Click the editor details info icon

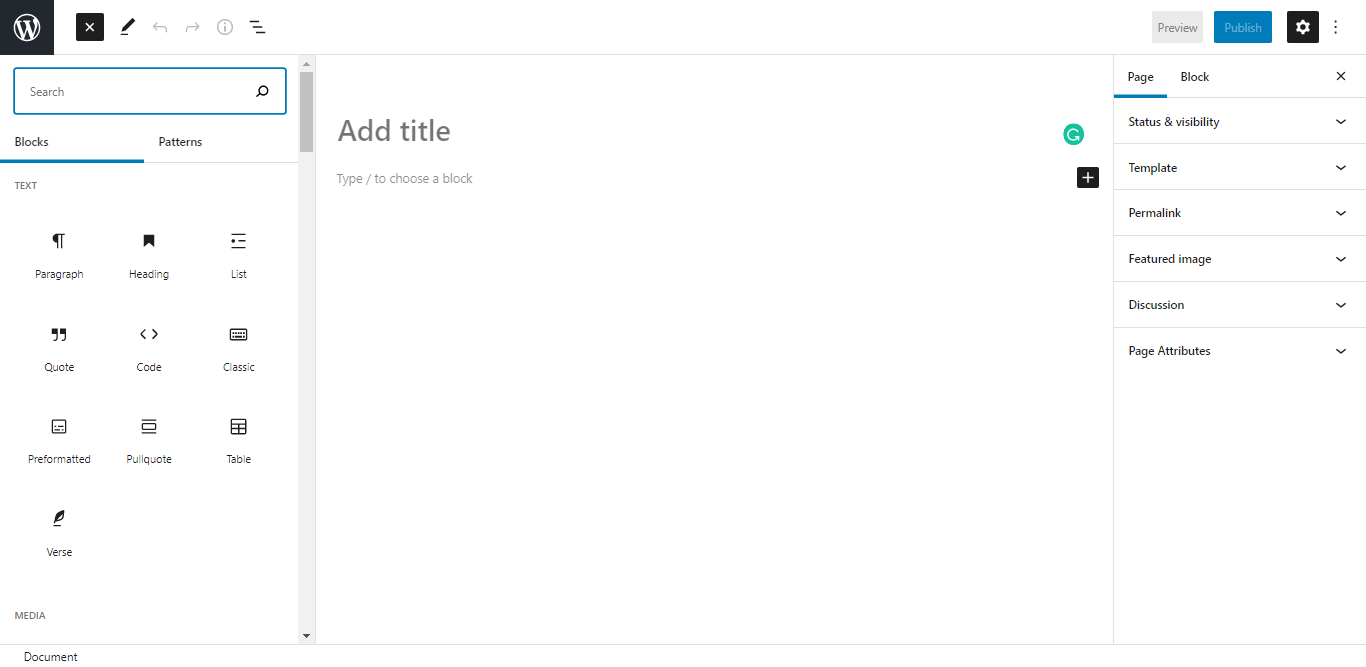pos(224,27)
